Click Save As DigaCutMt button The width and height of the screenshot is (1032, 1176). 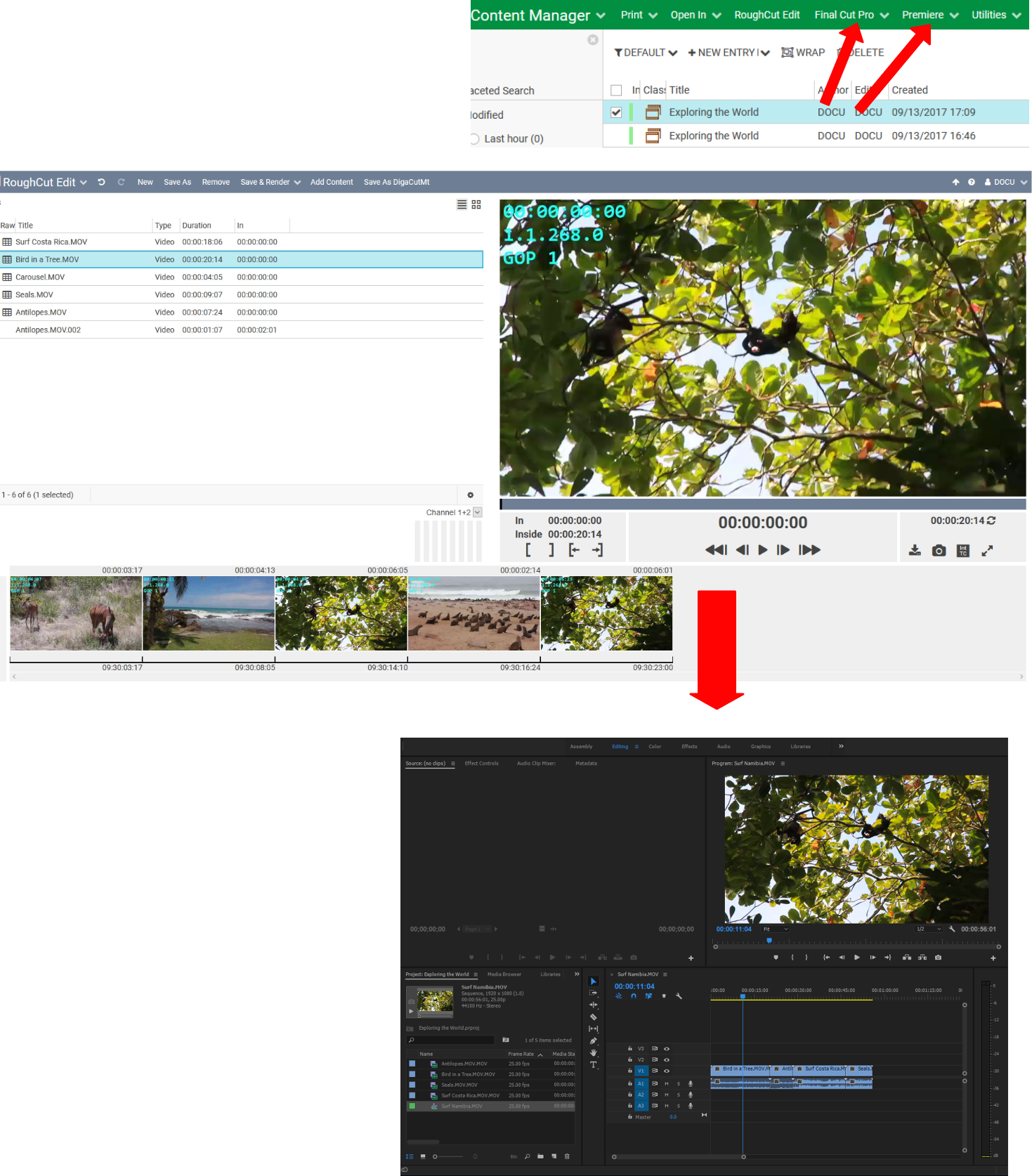click(x=396, y=182)
